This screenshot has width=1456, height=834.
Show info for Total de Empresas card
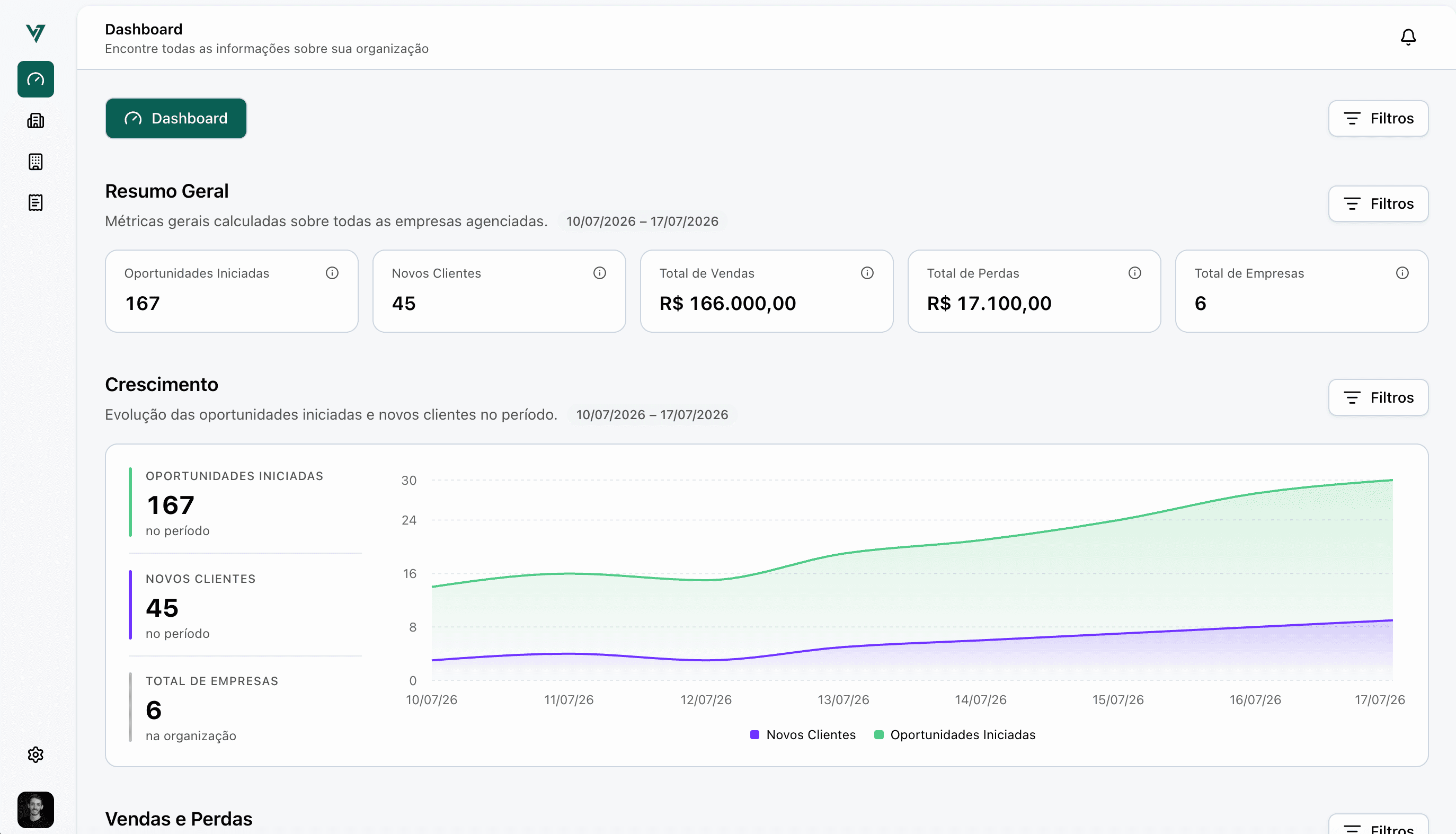[1402, 273]
